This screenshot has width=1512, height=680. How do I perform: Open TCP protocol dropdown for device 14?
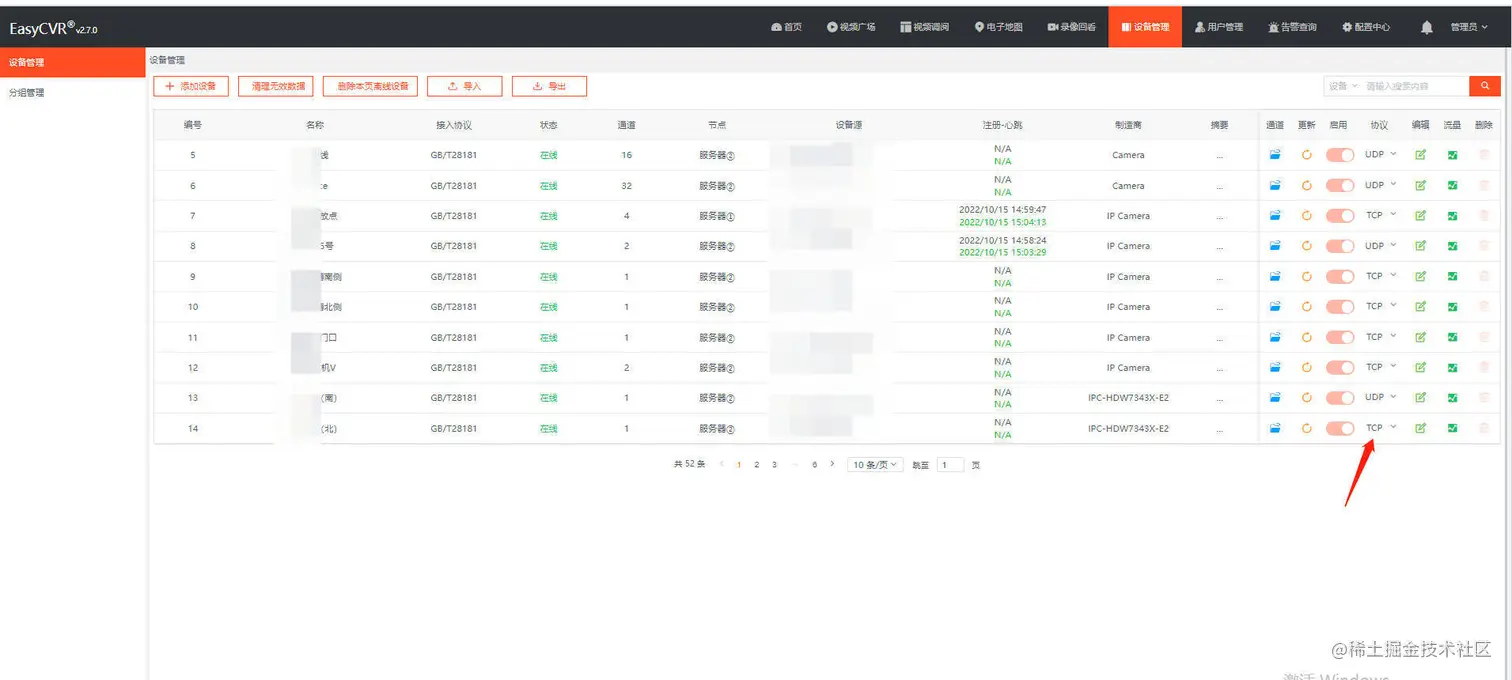click(x=1381, y=428)
